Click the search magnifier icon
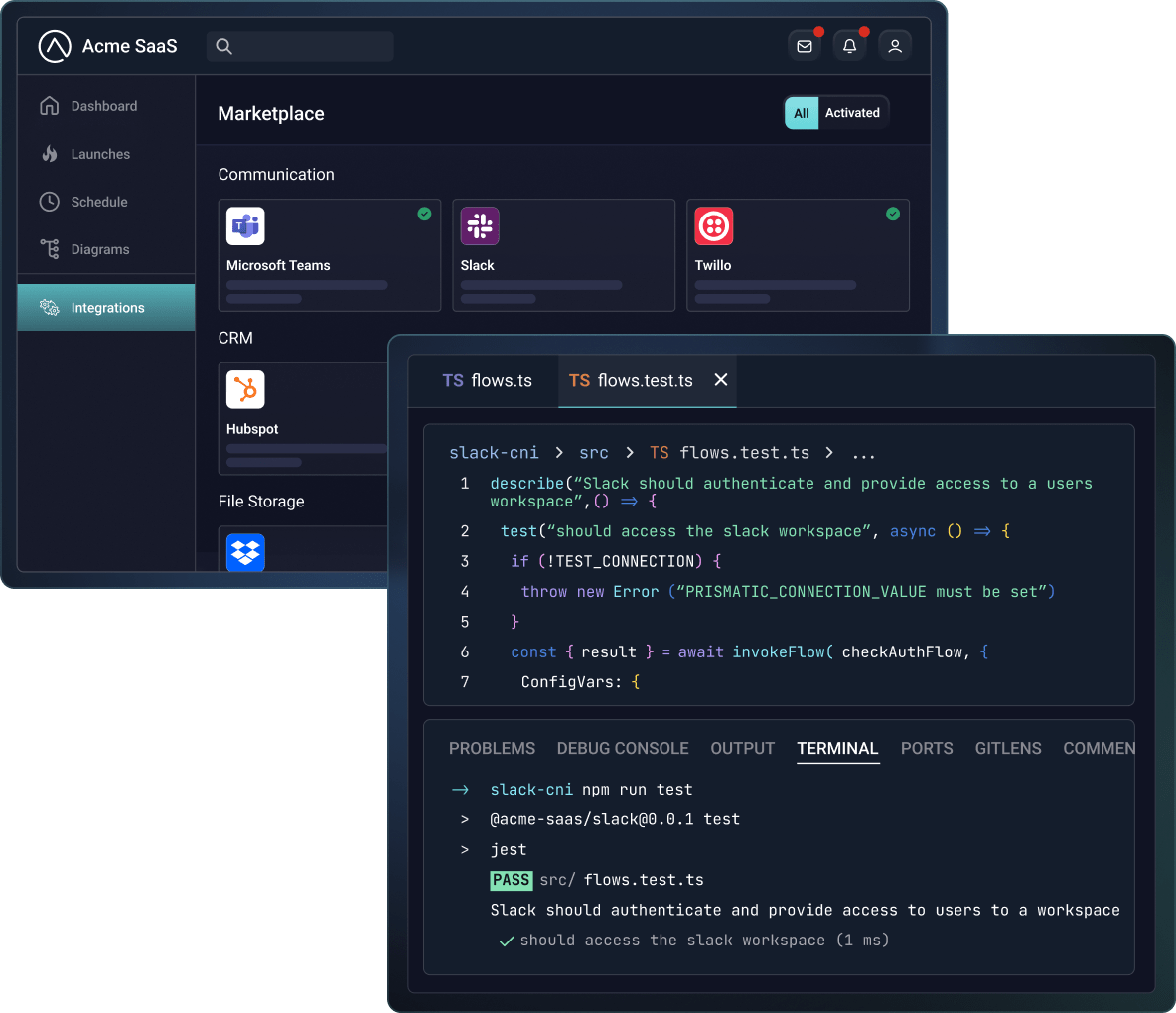This screenshot has width=1176, height=1013. 223,46
